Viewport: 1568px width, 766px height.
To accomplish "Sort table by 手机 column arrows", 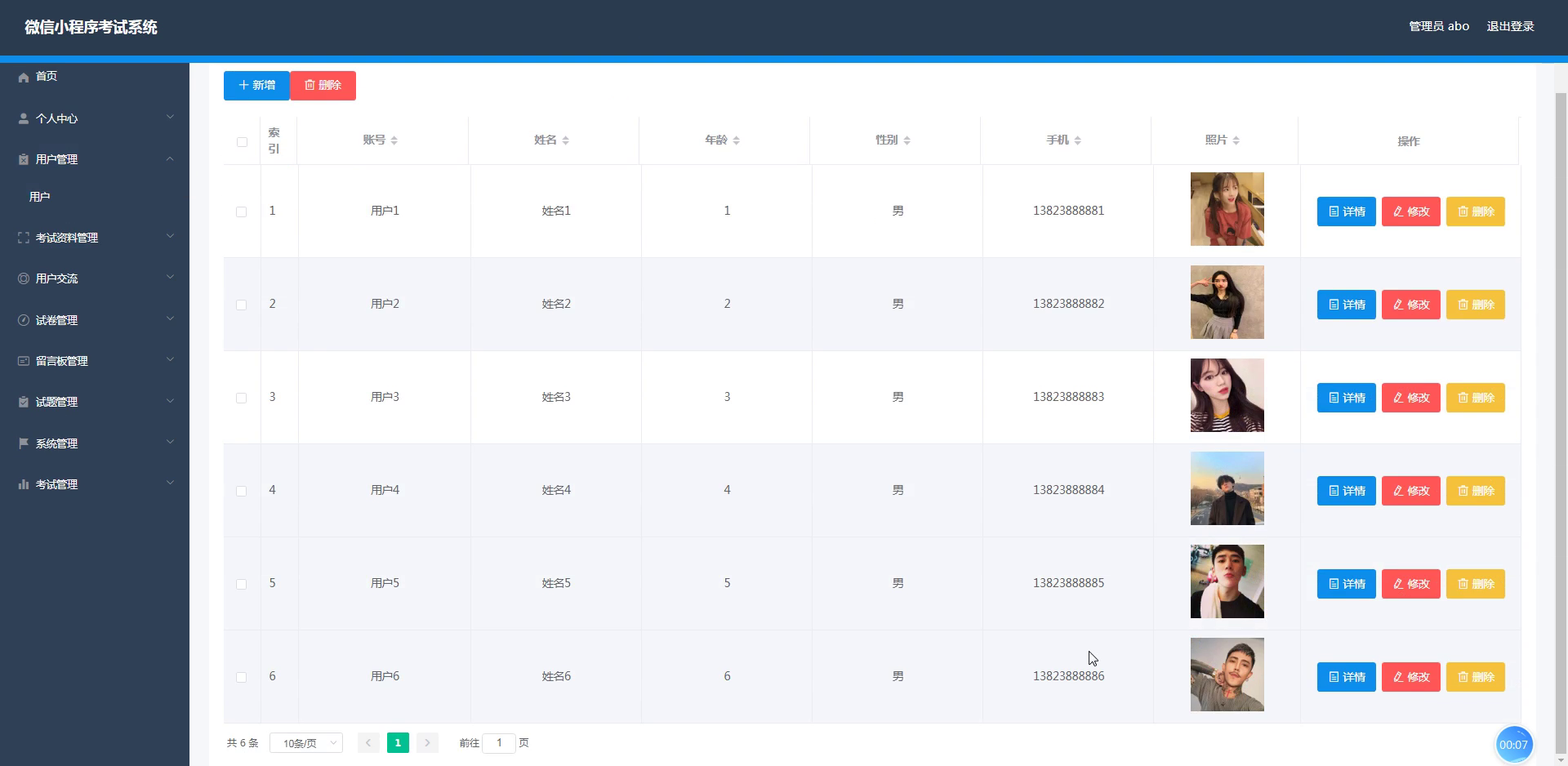I will coord(1077,140).
